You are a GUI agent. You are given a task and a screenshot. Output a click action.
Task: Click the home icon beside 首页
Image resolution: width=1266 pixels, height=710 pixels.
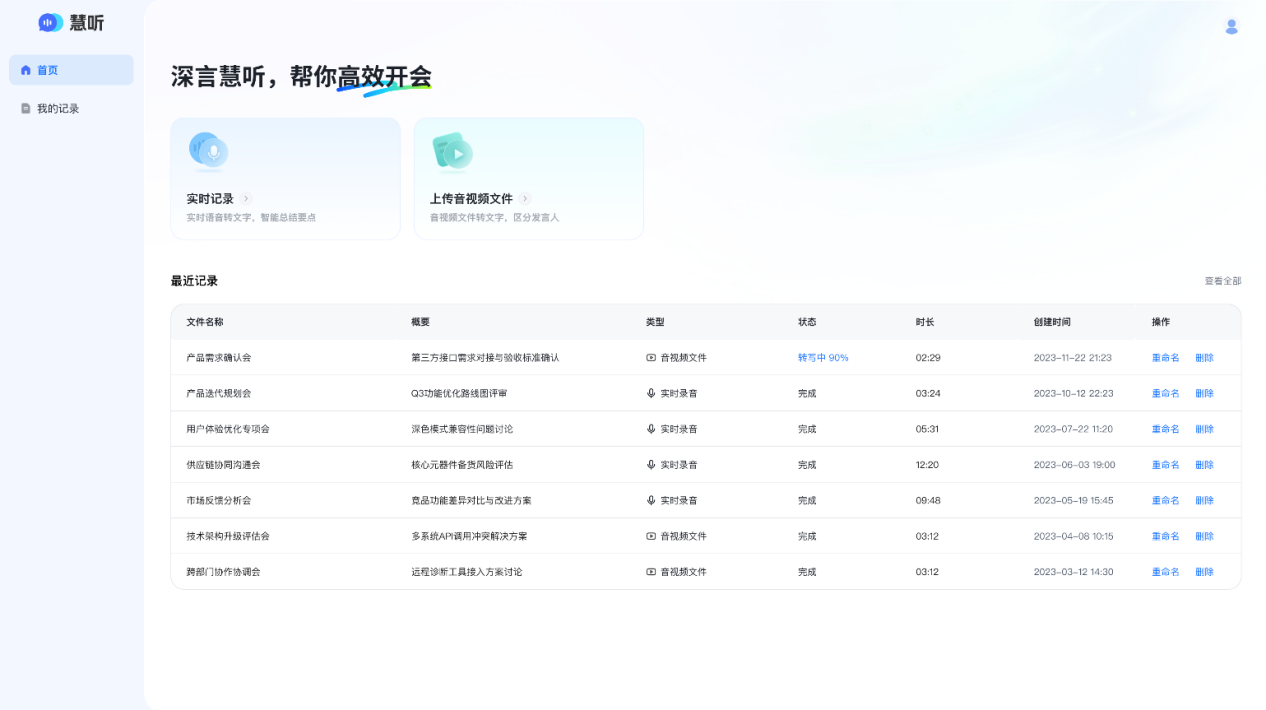tap(26, 71)
